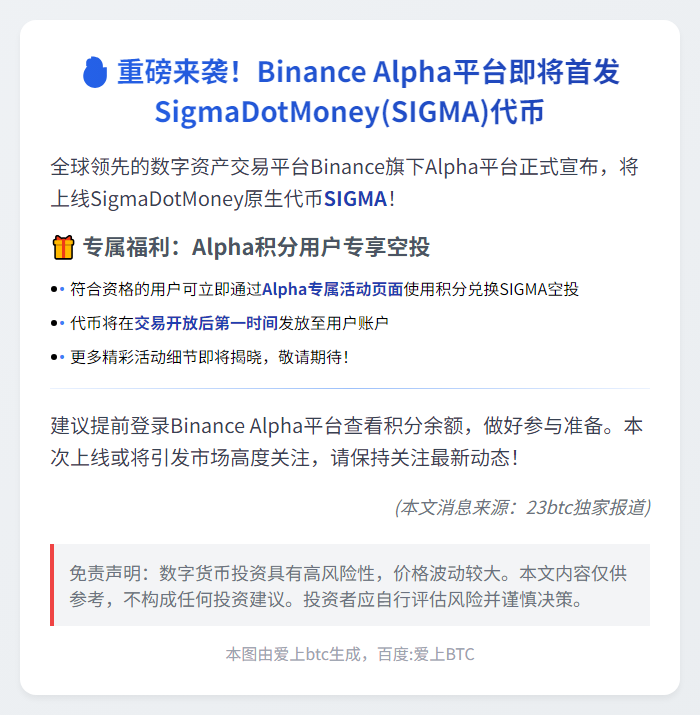Screen dimensions: 700x715
Task: Click 使用积分兑换SIGMA空投 in first bullet
Action: point(491,290)
